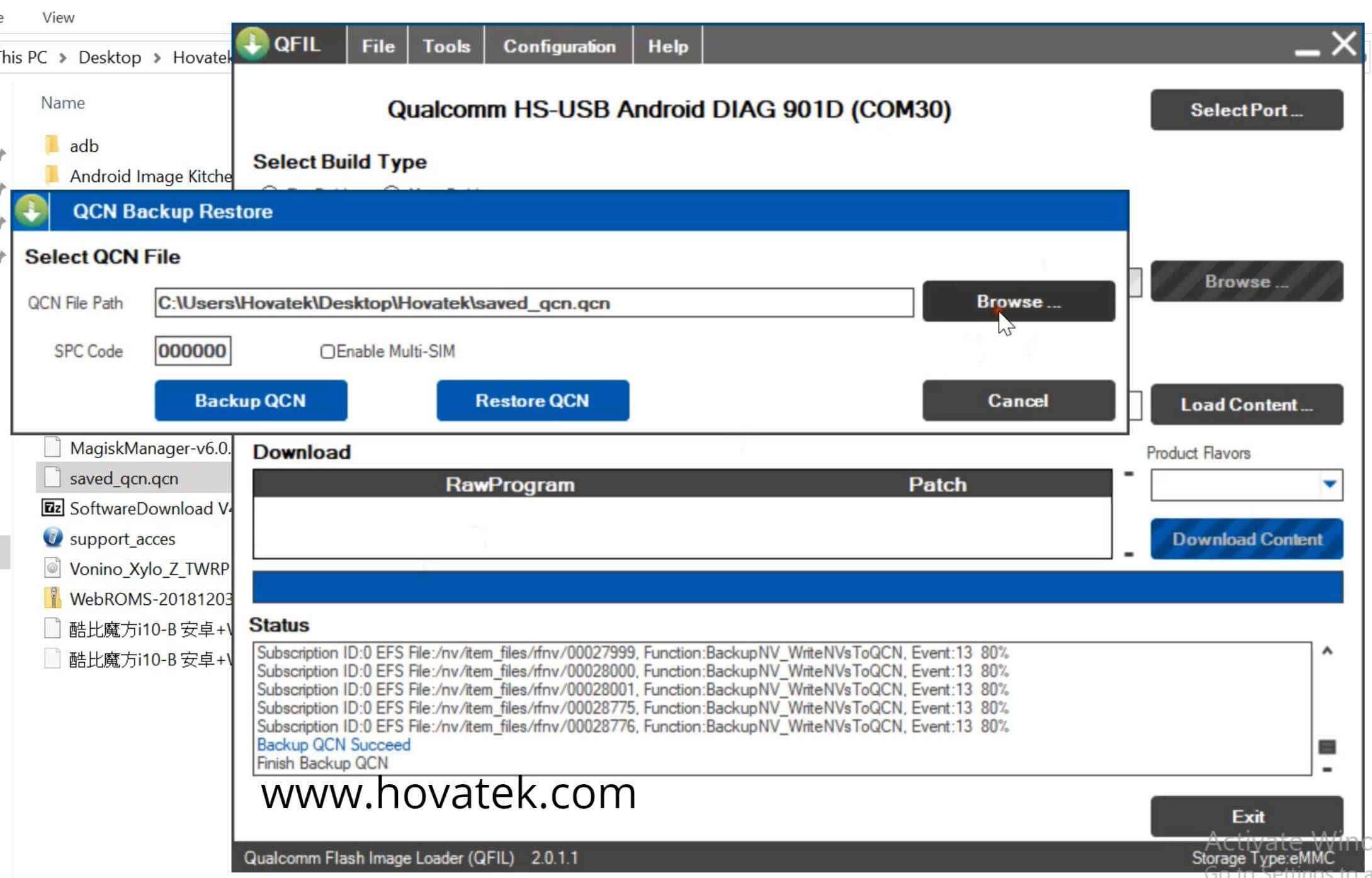The width and height of the screenshot is (1372, 878).
Task: Click the Vonino_Xylo_Z_TWRP disc image icon
Action: (52, 568)
